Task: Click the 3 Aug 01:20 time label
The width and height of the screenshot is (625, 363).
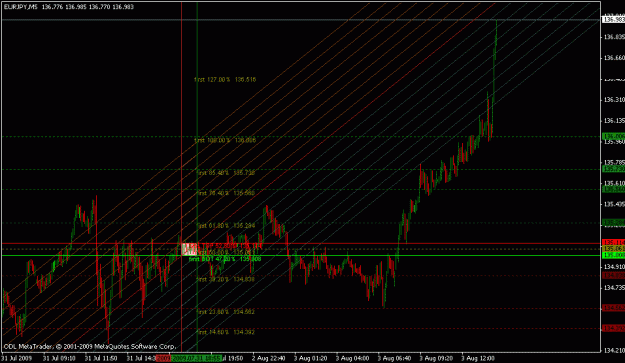Action: click(x=311, y=358)
